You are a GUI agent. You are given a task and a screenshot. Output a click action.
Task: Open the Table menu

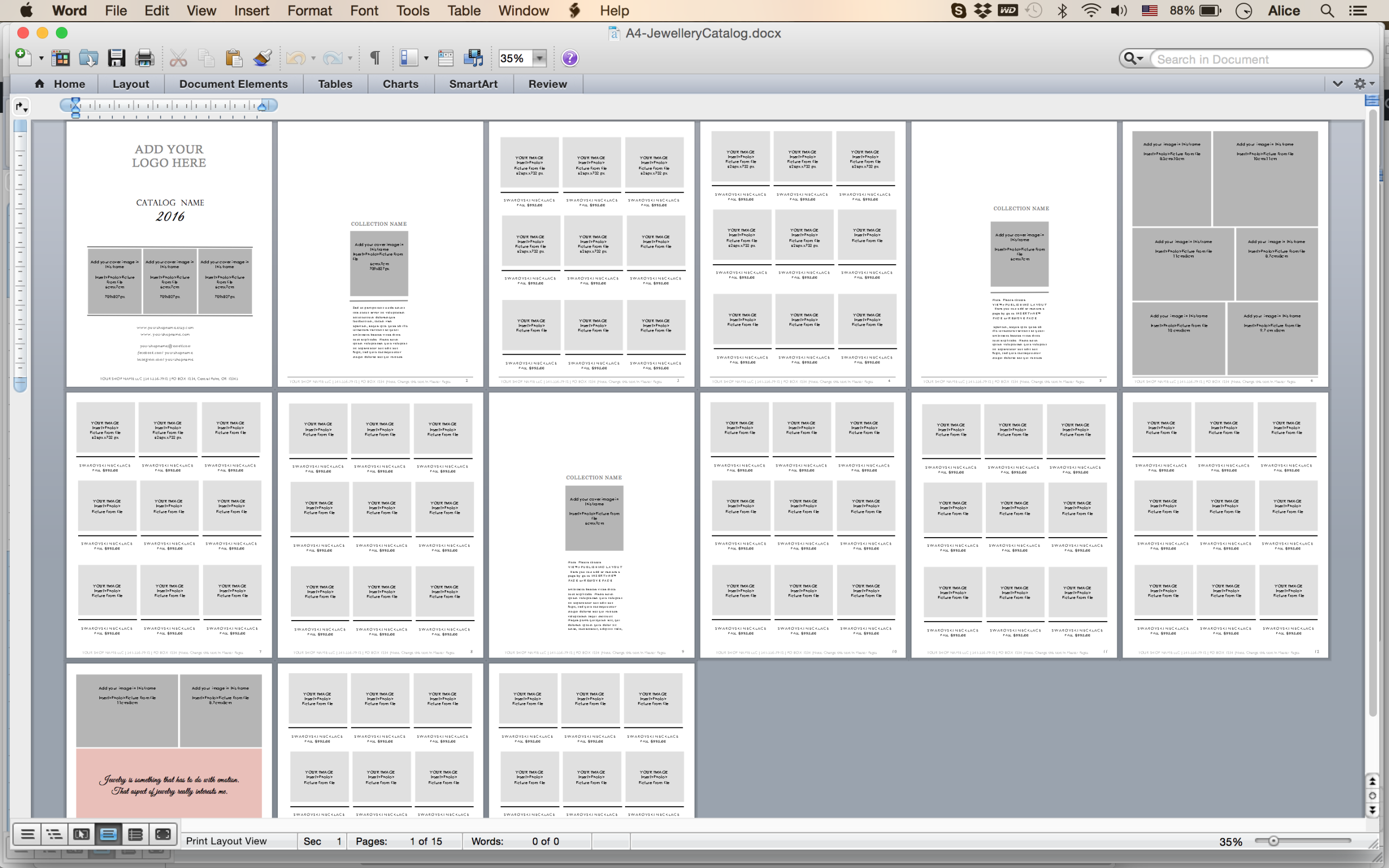tap(464, 10)
